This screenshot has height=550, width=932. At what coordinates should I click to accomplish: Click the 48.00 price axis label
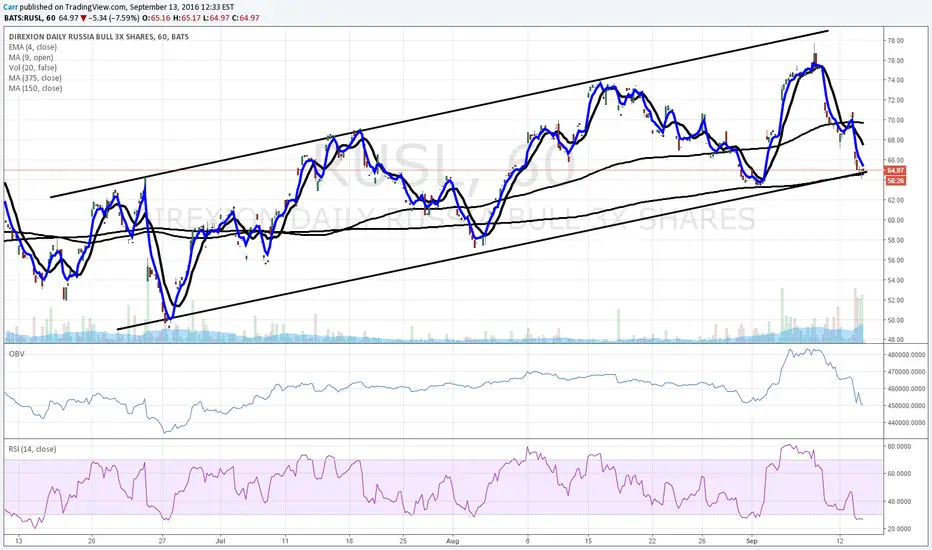tap(896, 340)
